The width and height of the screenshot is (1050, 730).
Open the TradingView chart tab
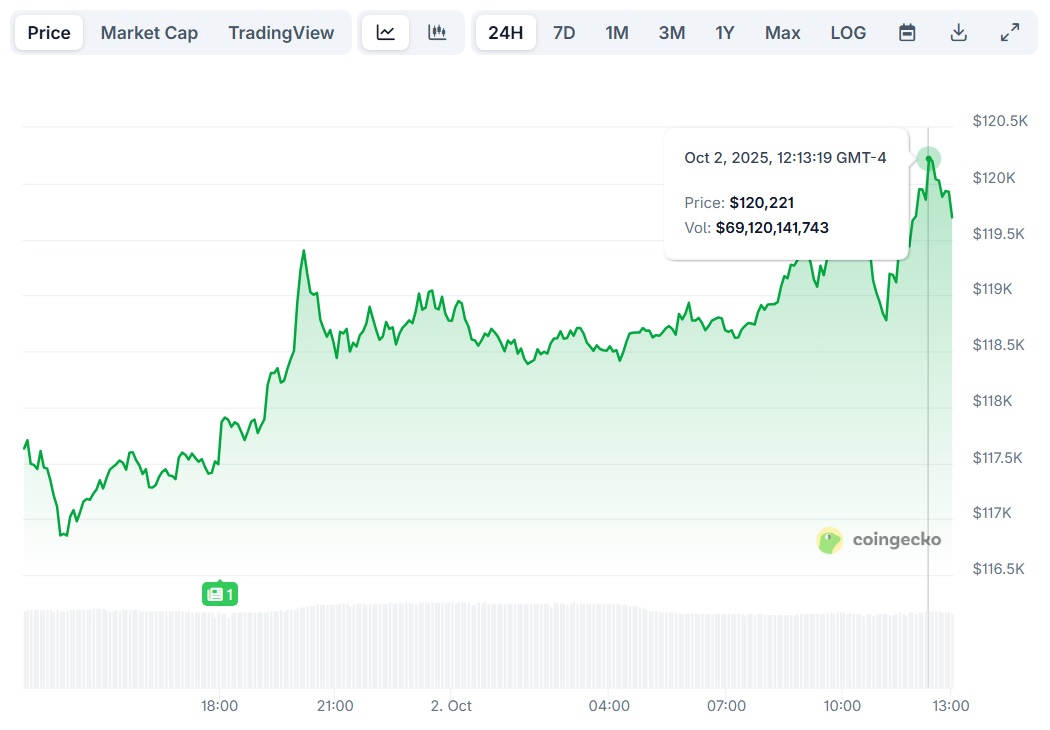coord(281,32)
